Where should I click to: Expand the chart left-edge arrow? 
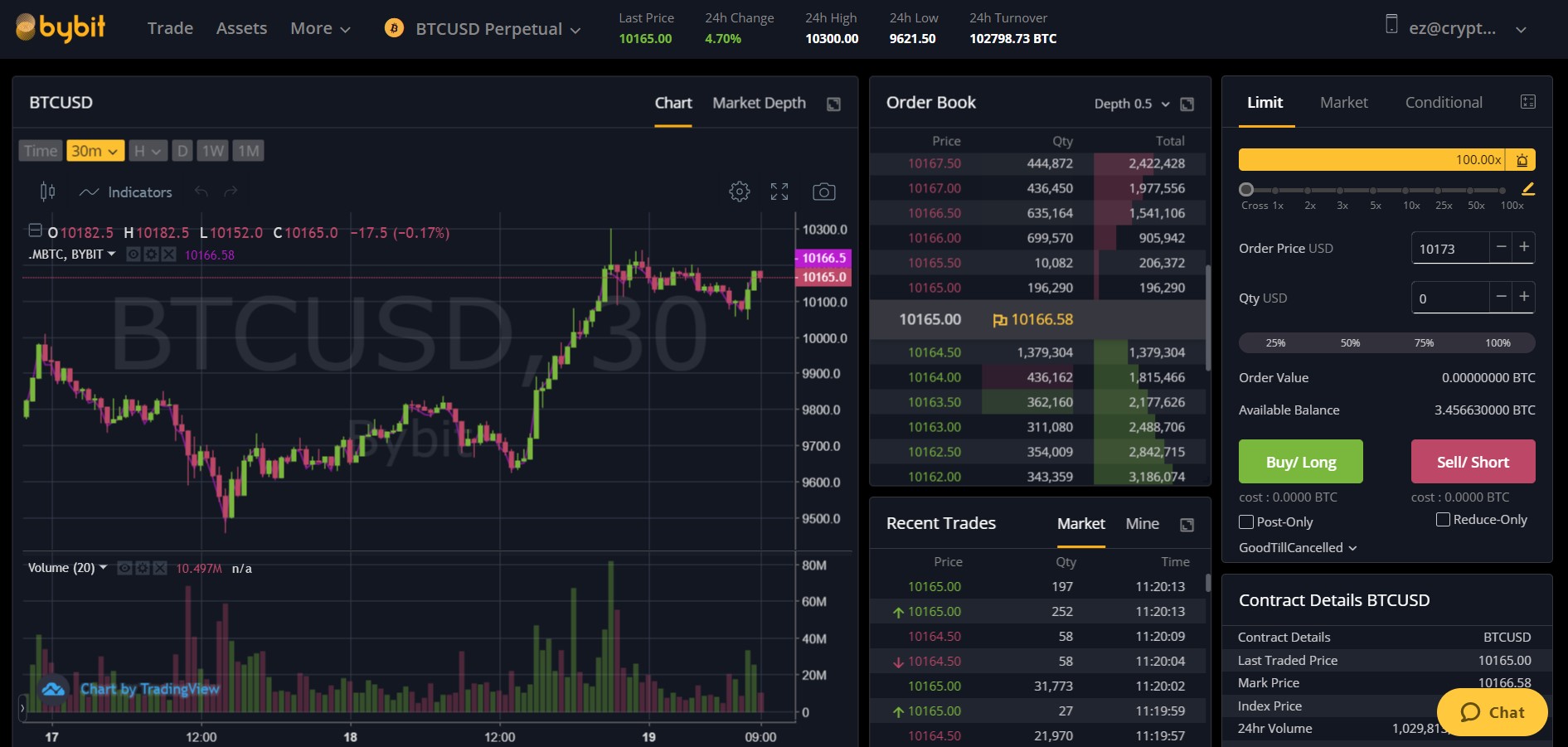pos(22,708)
